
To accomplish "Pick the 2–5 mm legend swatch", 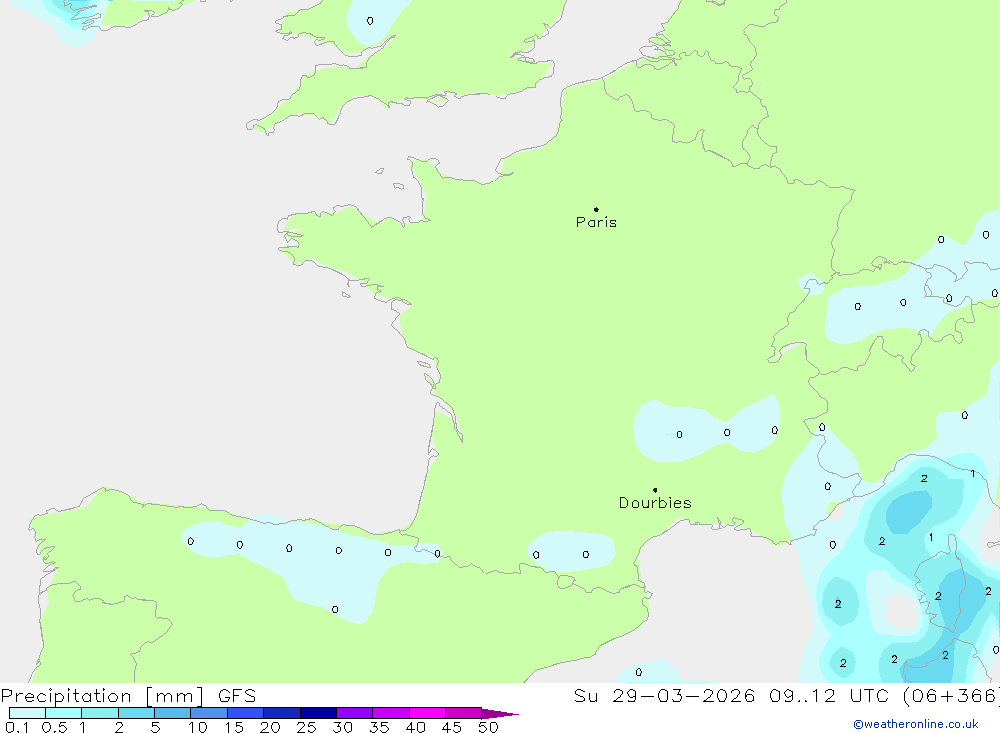I will tap(136, 713).
